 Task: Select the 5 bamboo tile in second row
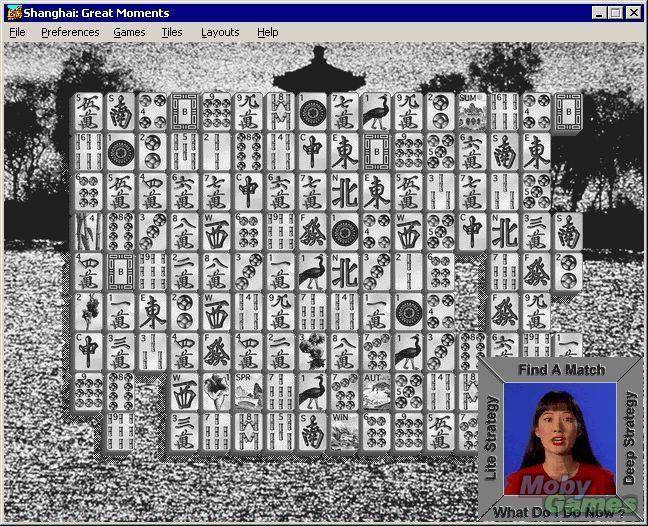[x=184, y=151]
